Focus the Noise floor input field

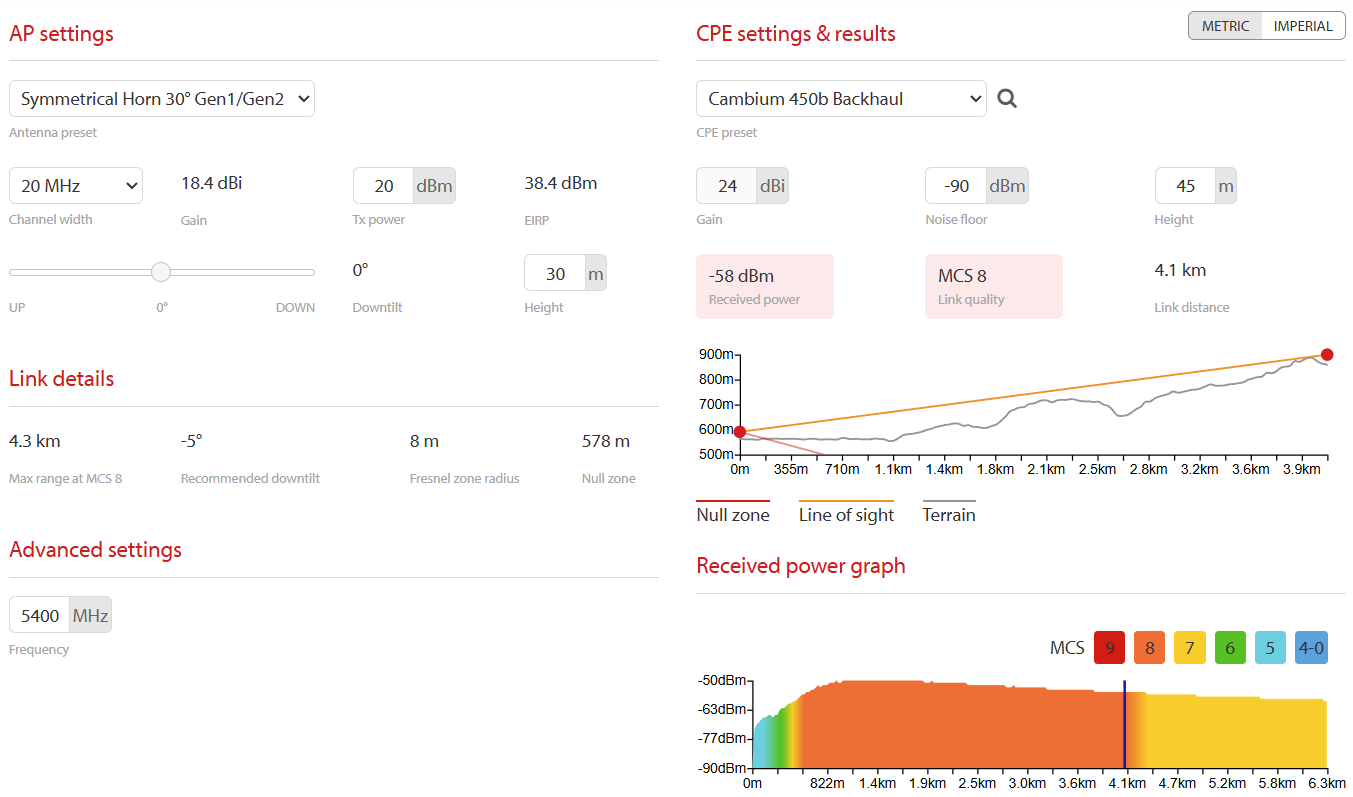(x=957, y=185)
